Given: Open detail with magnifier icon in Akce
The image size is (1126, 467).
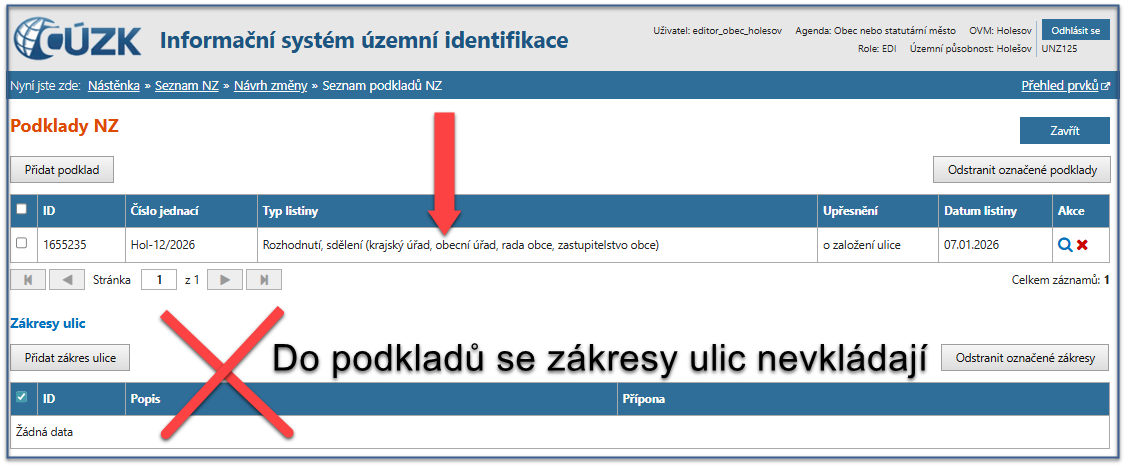Looking at the screenshot, I should pos(1064,244).
